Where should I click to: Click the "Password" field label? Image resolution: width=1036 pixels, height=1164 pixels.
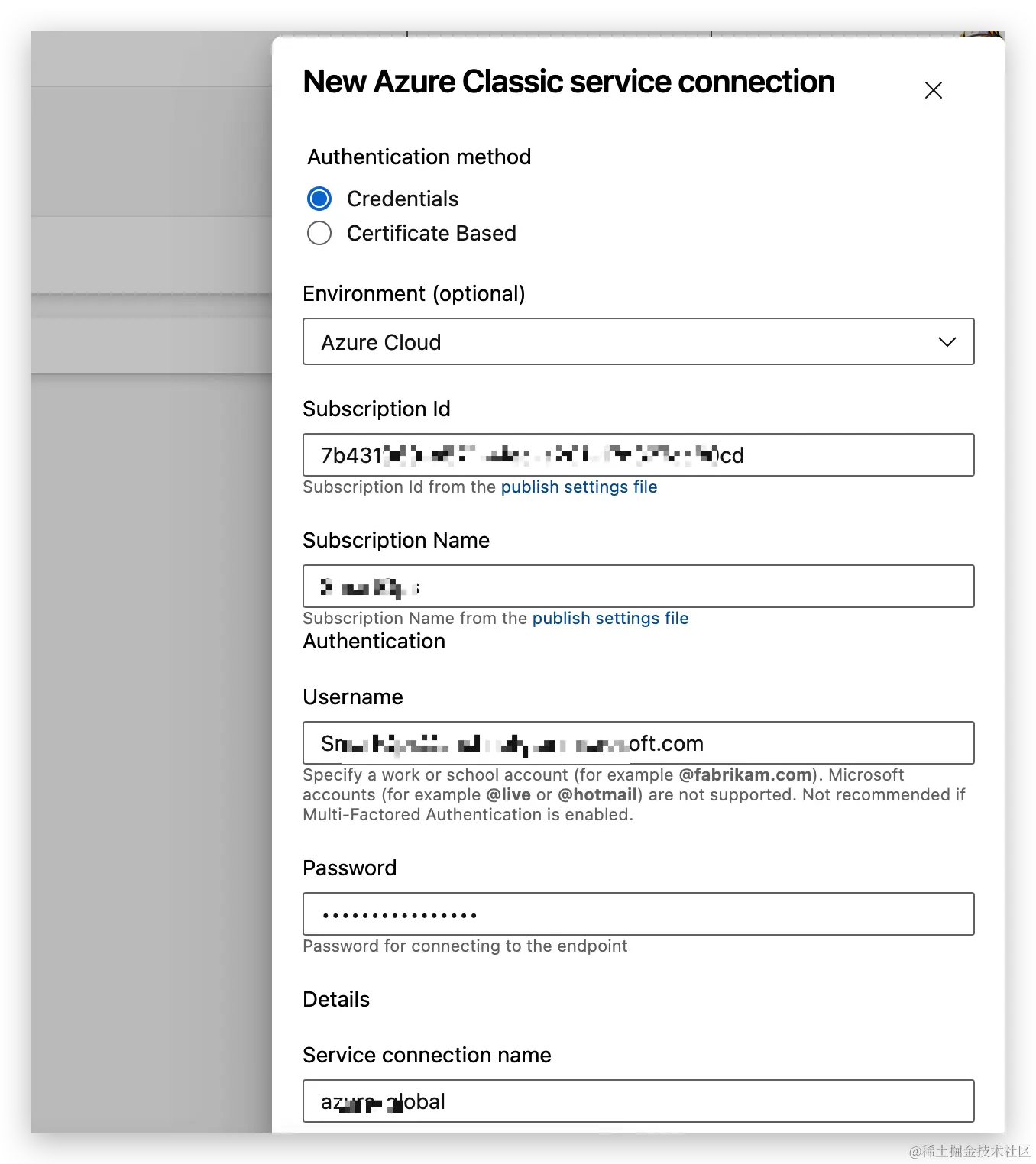349,868
